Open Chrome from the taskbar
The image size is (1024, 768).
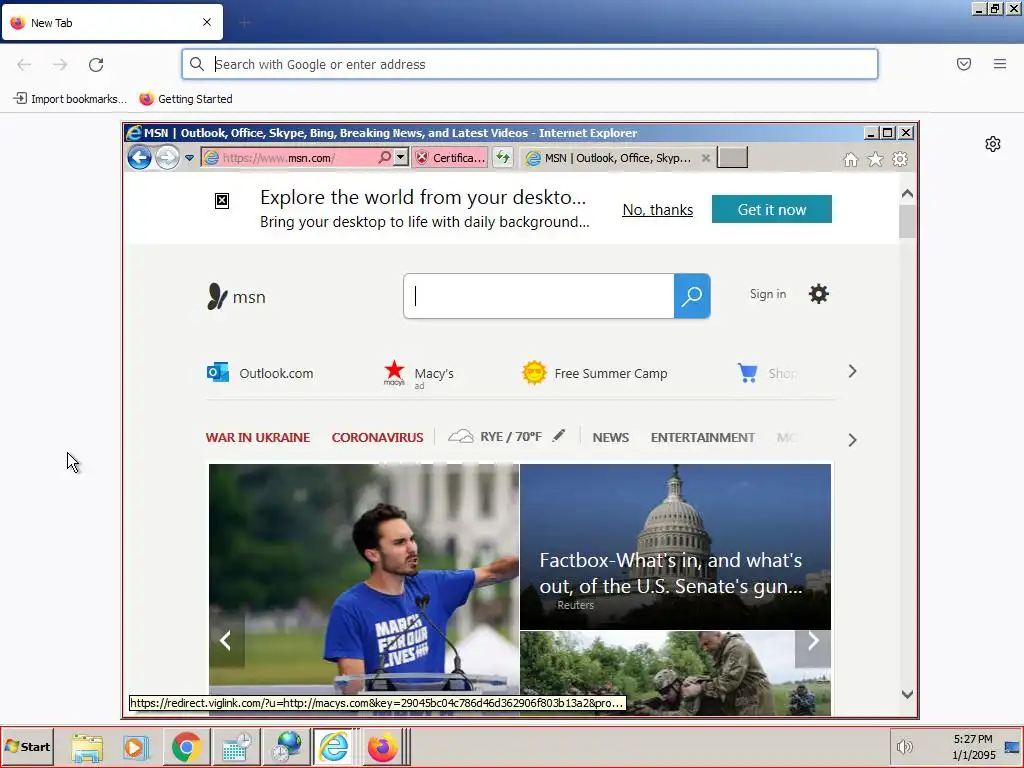click(x=186, y=746)
